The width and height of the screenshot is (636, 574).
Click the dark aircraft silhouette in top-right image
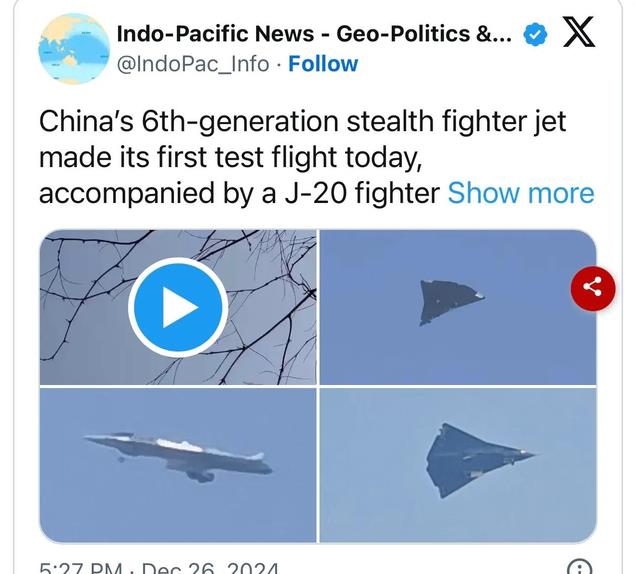point(452,302)
